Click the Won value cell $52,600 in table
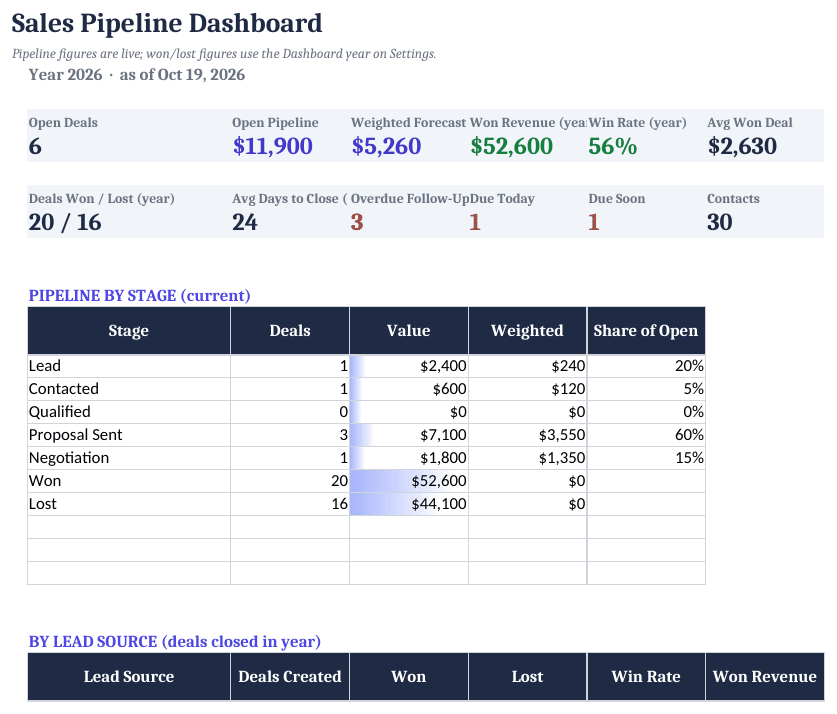837x714 pixels. point(409,481)
